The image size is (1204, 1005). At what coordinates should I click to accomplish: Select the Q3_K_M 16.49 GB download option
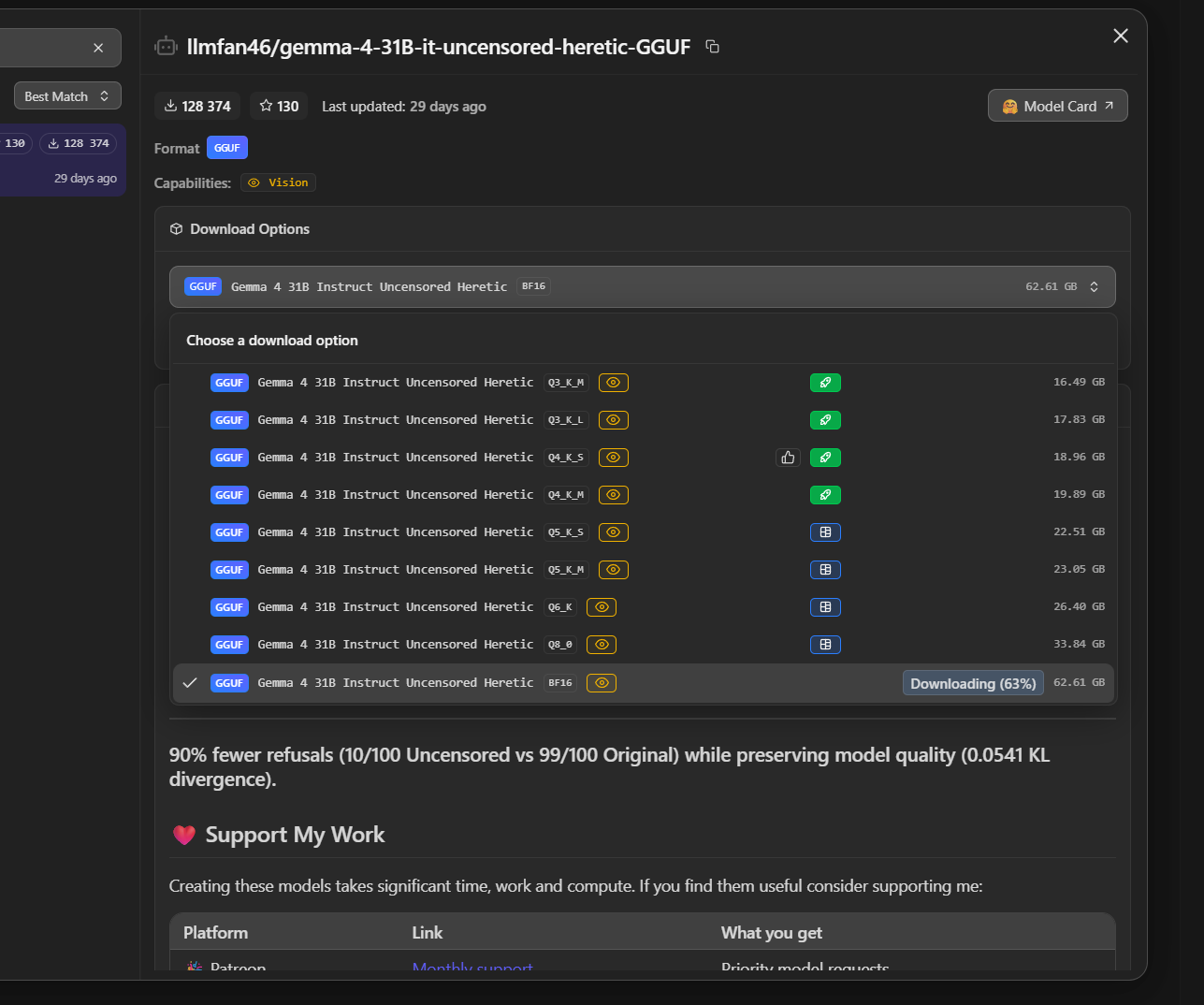tap(643, 383)
